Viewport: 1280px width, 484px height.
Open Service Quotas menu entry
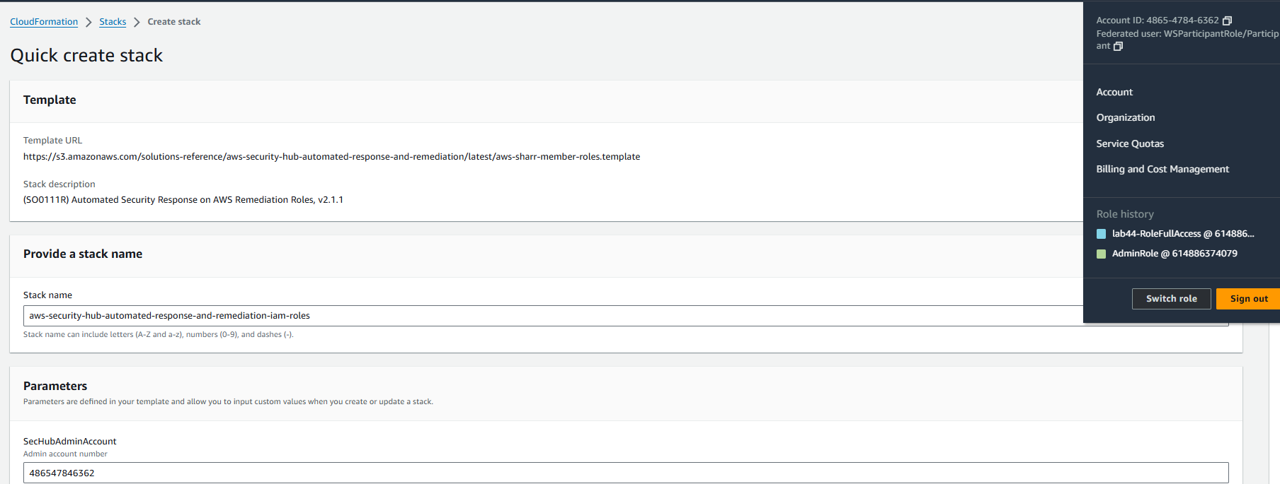(x=1130, y=144)
